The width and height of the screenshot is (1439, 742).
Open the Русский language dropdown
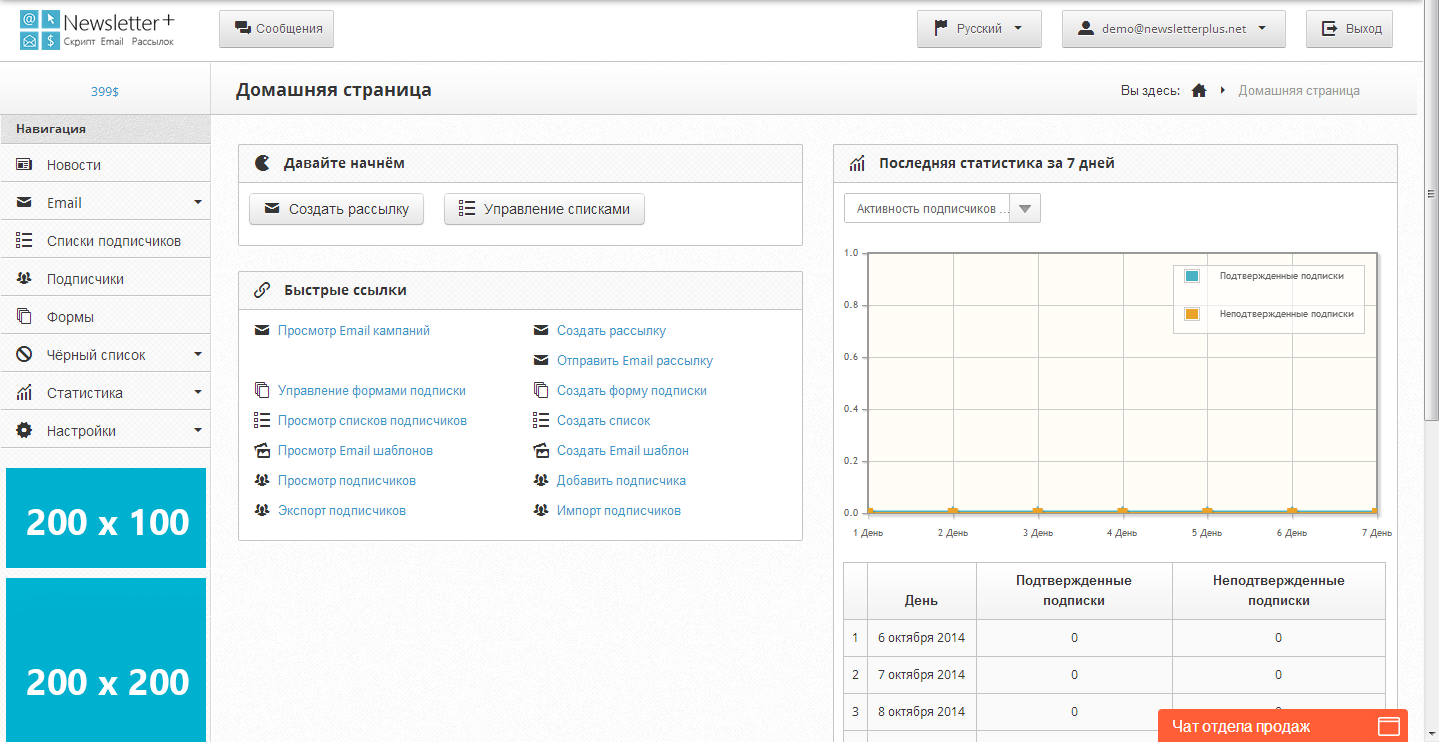[x=979, y=29]
